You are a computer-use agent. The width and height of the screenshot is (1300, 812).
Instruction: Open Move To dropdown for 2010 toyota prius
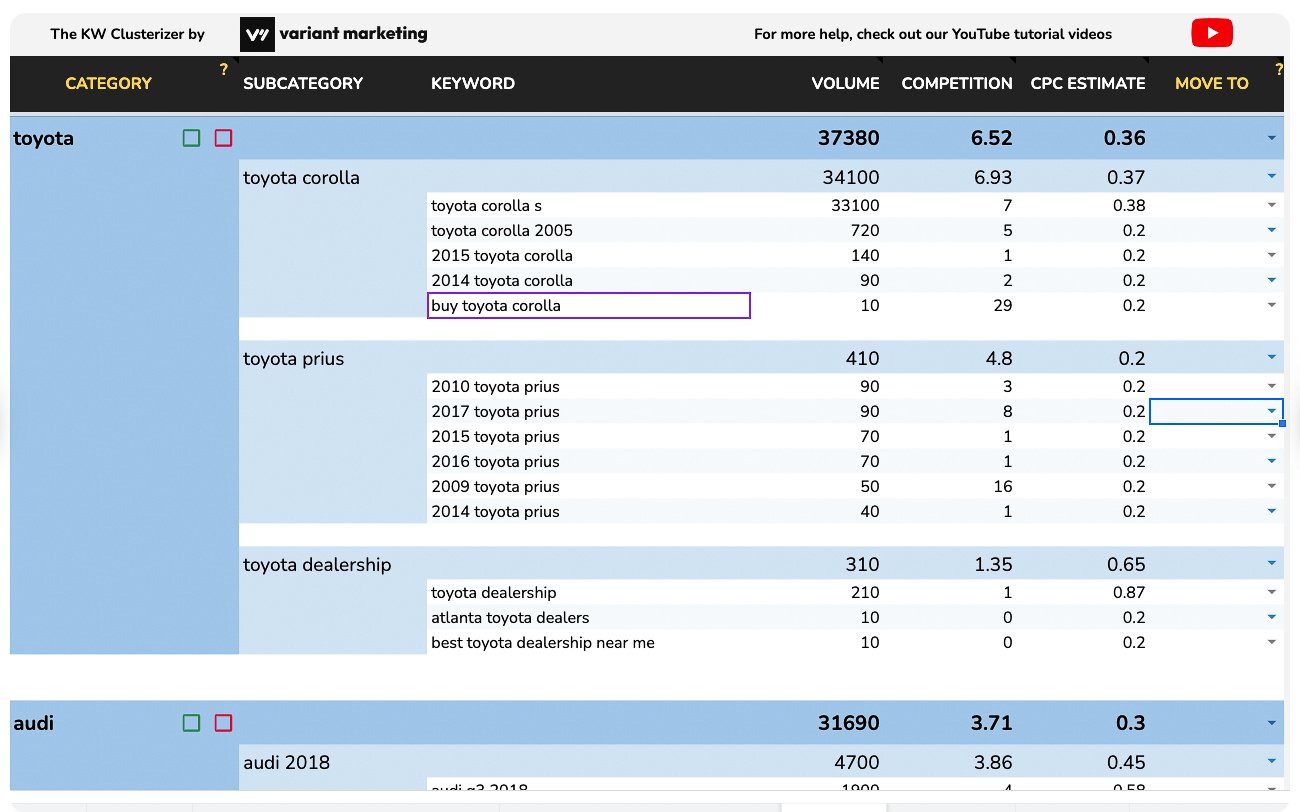tap(1271, 386)
